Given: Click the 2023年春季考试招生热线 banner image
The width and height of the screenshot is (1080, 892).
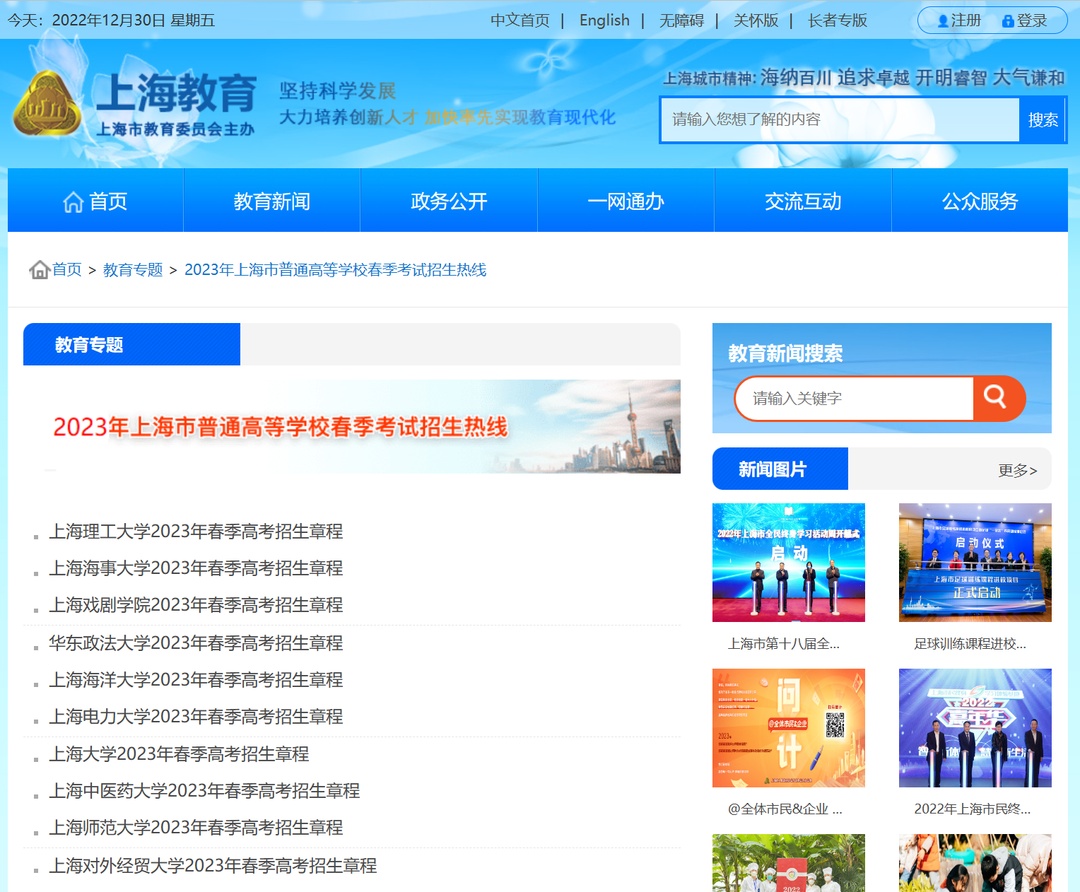Looking at the screenshot, I should [352, 426].
